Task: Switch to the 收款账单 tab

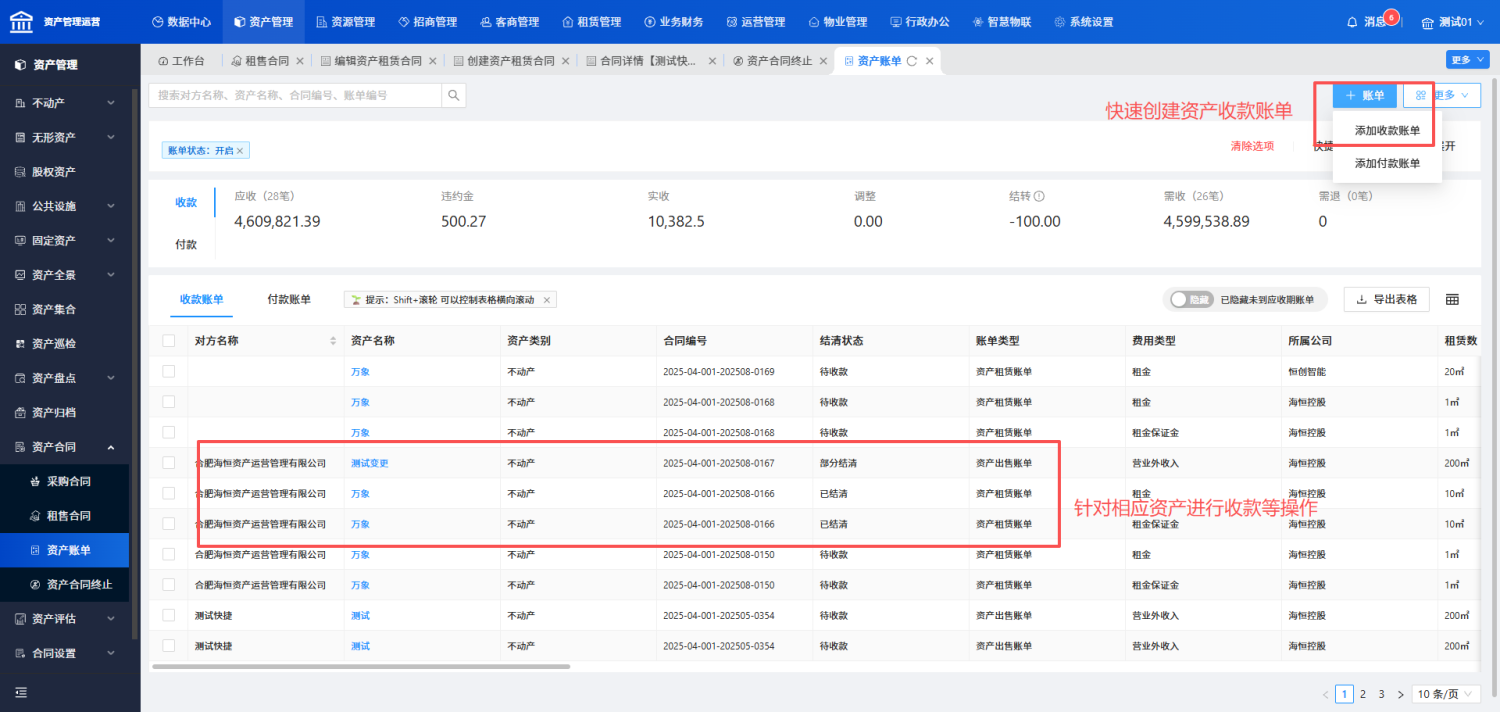Action: tap(201, 299)
